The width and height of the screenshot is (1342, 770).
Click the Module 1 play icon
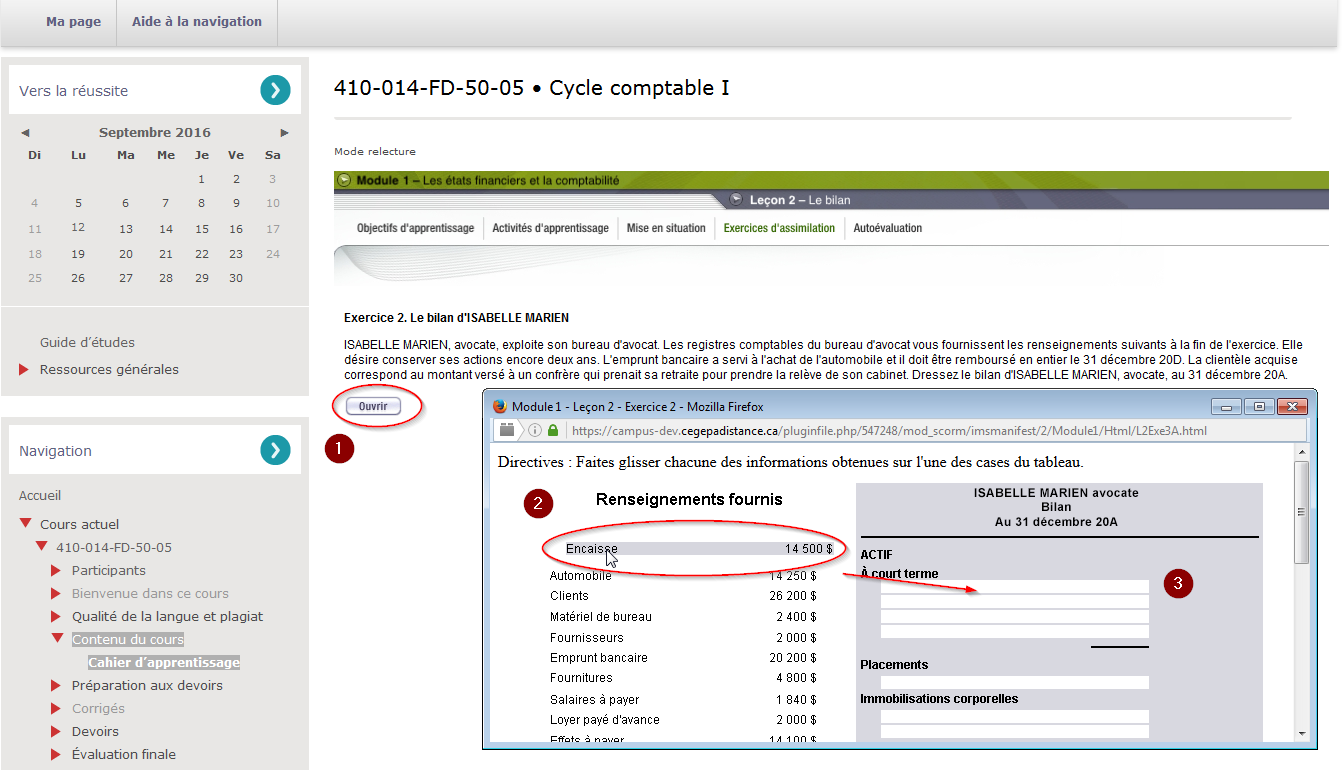345,181
